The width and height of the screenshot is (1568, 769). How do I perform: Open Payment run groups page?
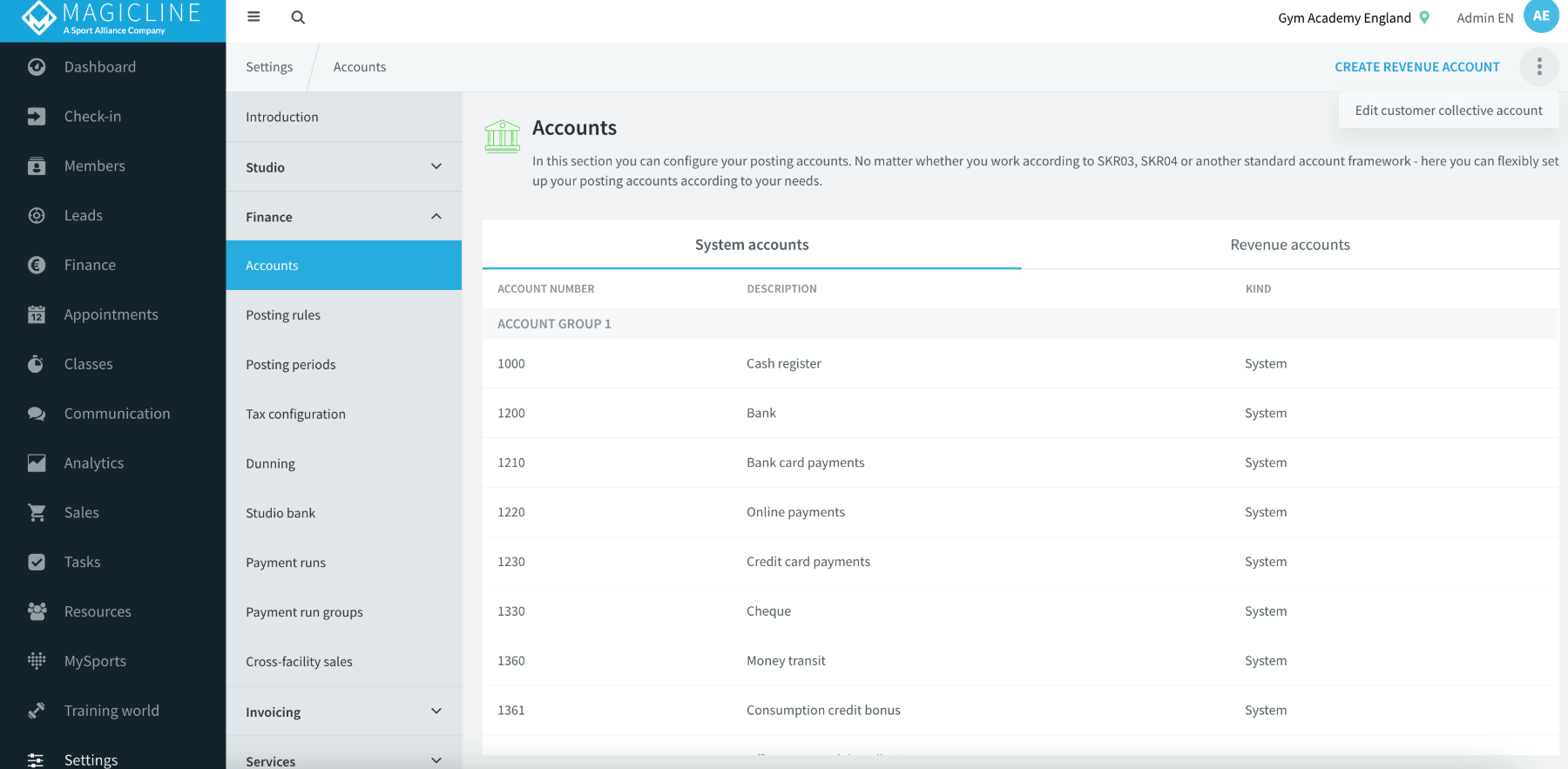click(x=344, y=613)
